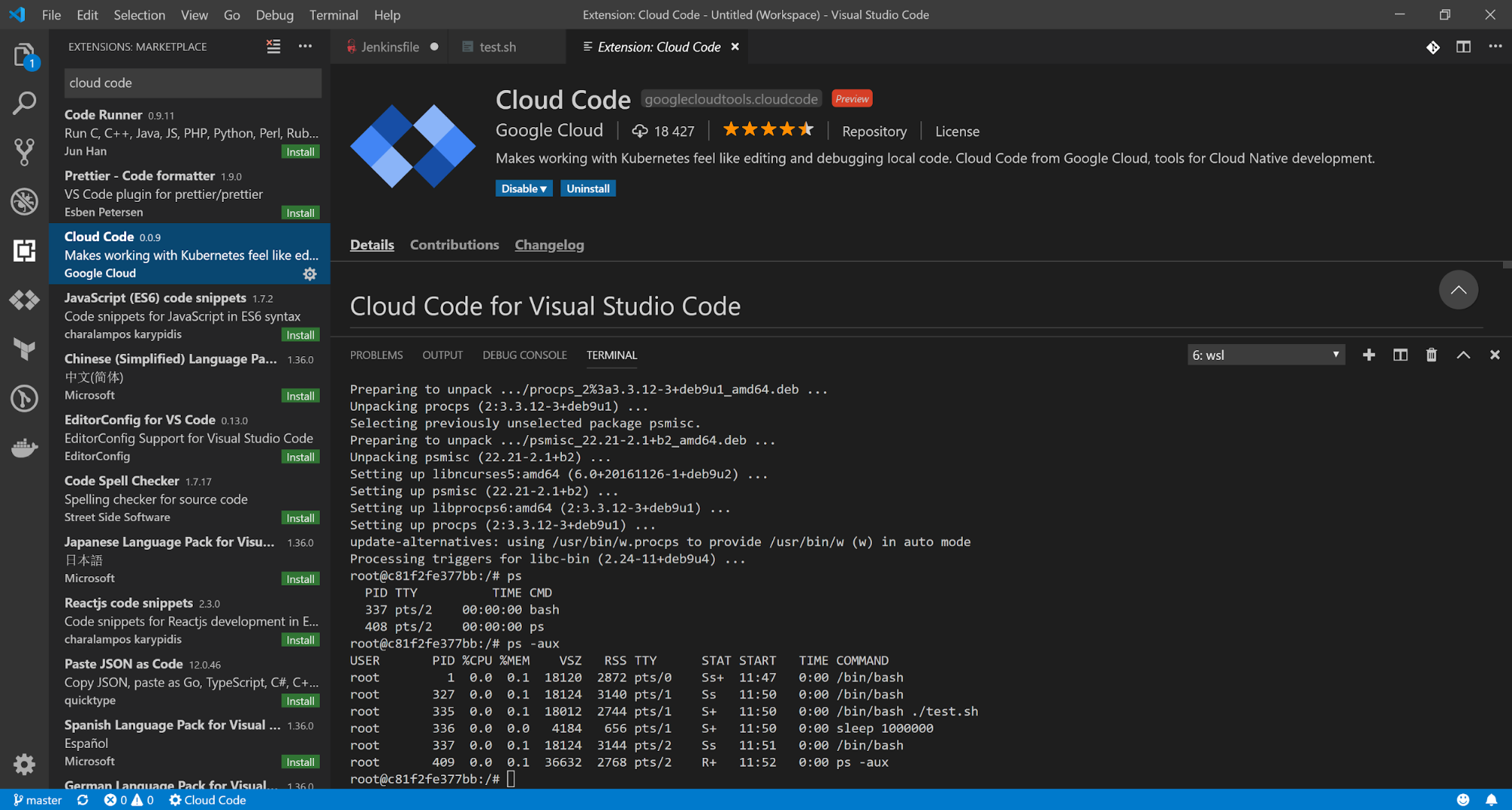
Task: Click extension identifier googlecloudtools.cloudcode
Action: [731, 99]
